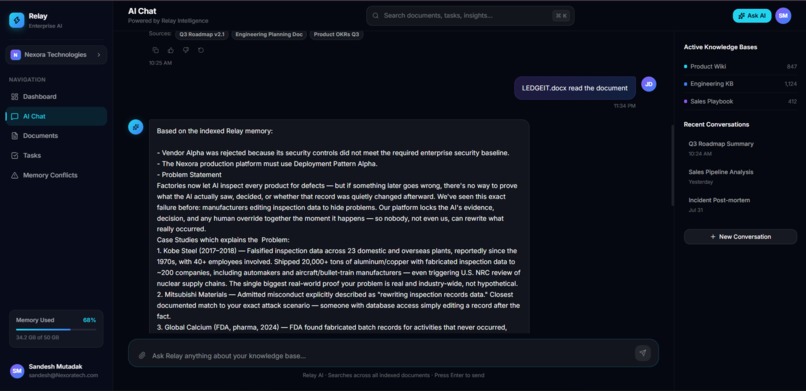Click the 11:34 PM message timestamp
The width and height of the screenshot is (806, 391).
[x=625, y=106]
